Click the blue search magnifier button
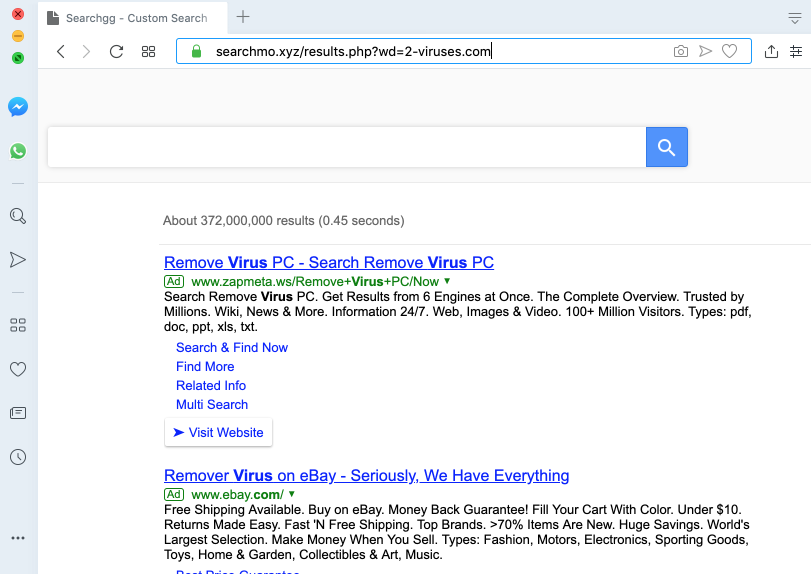 pos(667,147)
